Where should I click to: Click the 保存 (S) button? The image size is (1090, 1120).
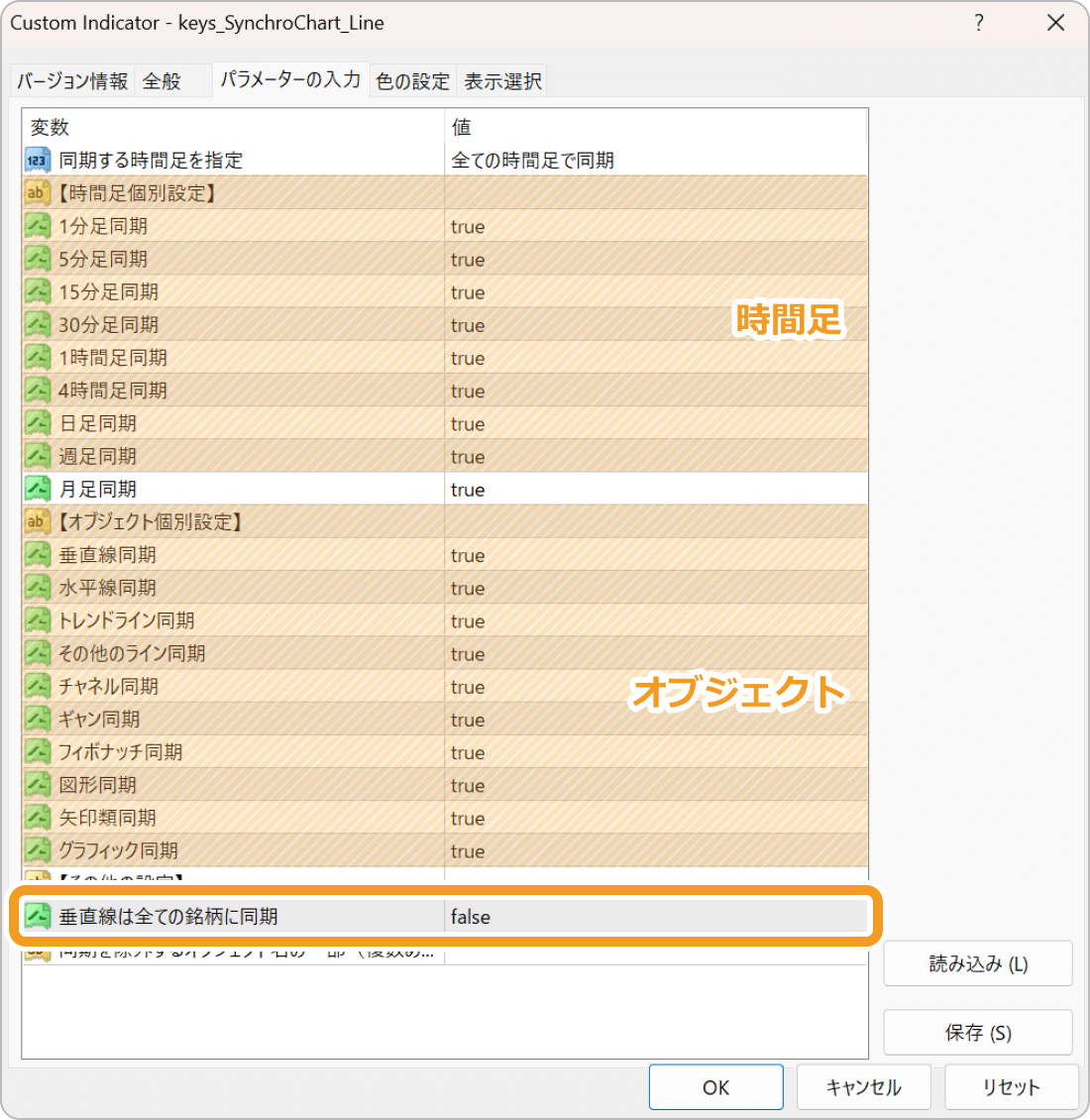(x=978, y=1032)
